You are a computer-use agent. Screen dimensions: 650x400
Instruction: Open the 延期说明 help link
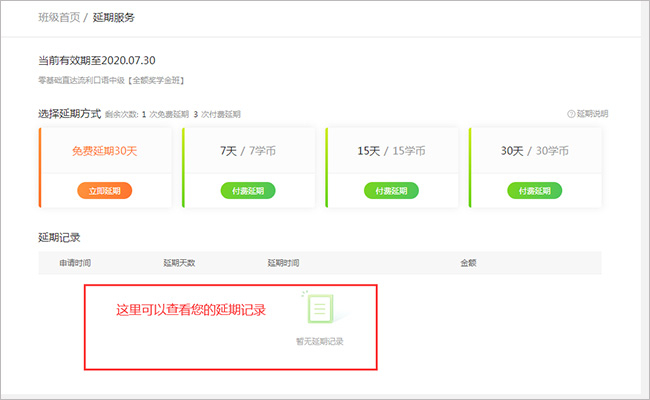(592, 114)
